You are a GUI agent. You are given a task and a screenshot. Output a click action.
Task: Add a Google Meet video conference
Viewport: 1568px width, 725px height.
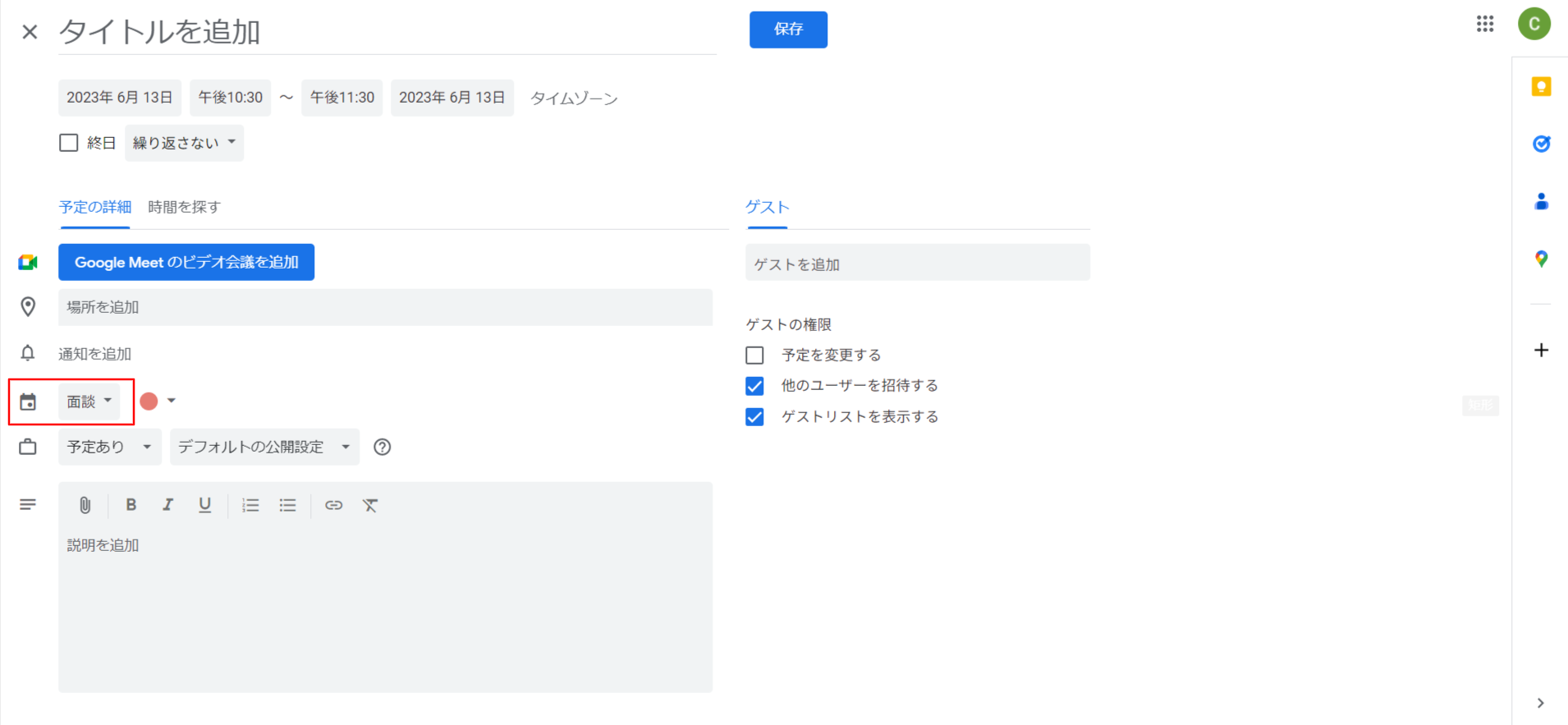(x=186, y=262)
